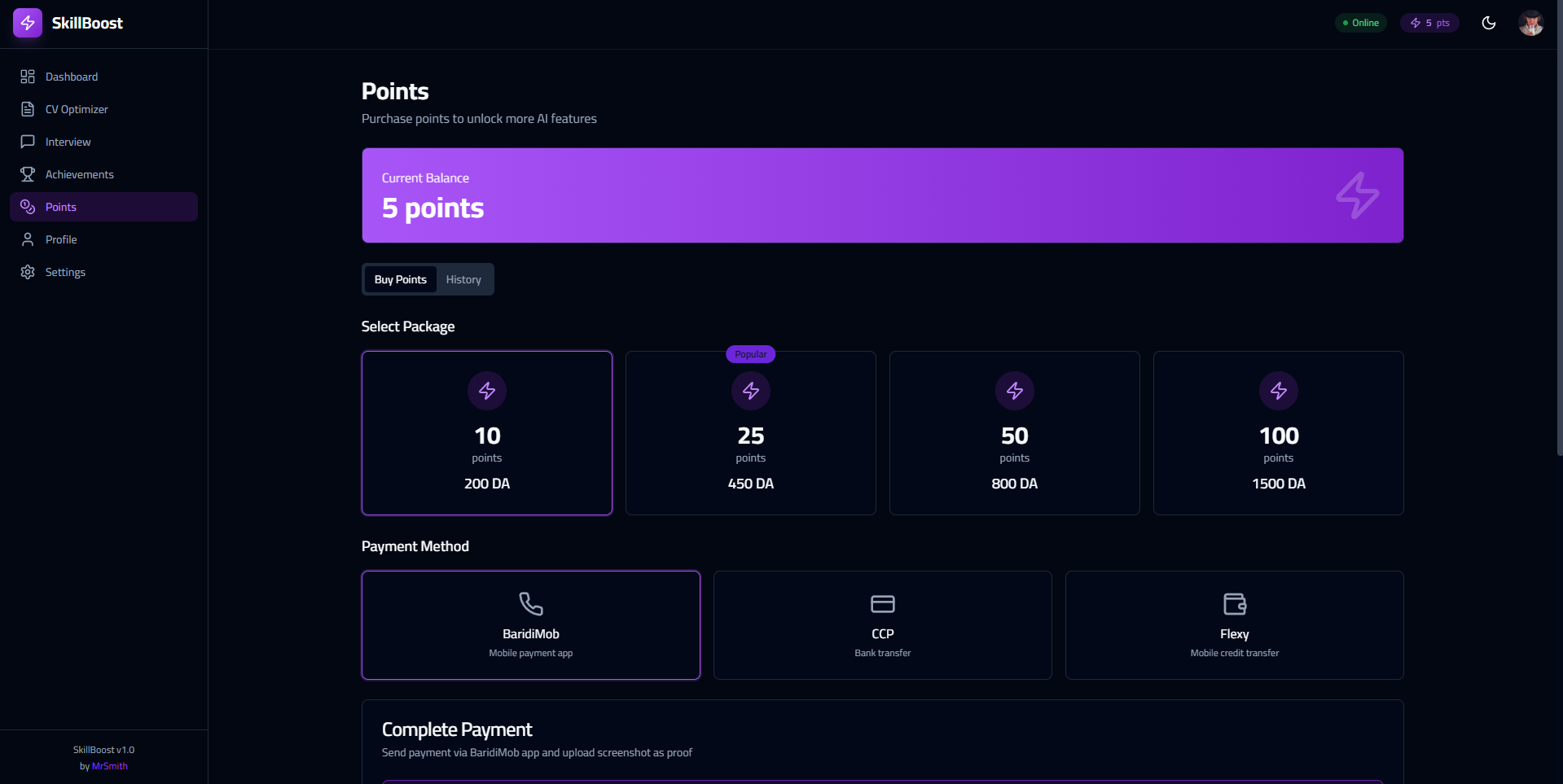Viewport: 1563px width, 784px height.
Task: Toggle dark mode with the moon icon
Action: (1489, 23)
